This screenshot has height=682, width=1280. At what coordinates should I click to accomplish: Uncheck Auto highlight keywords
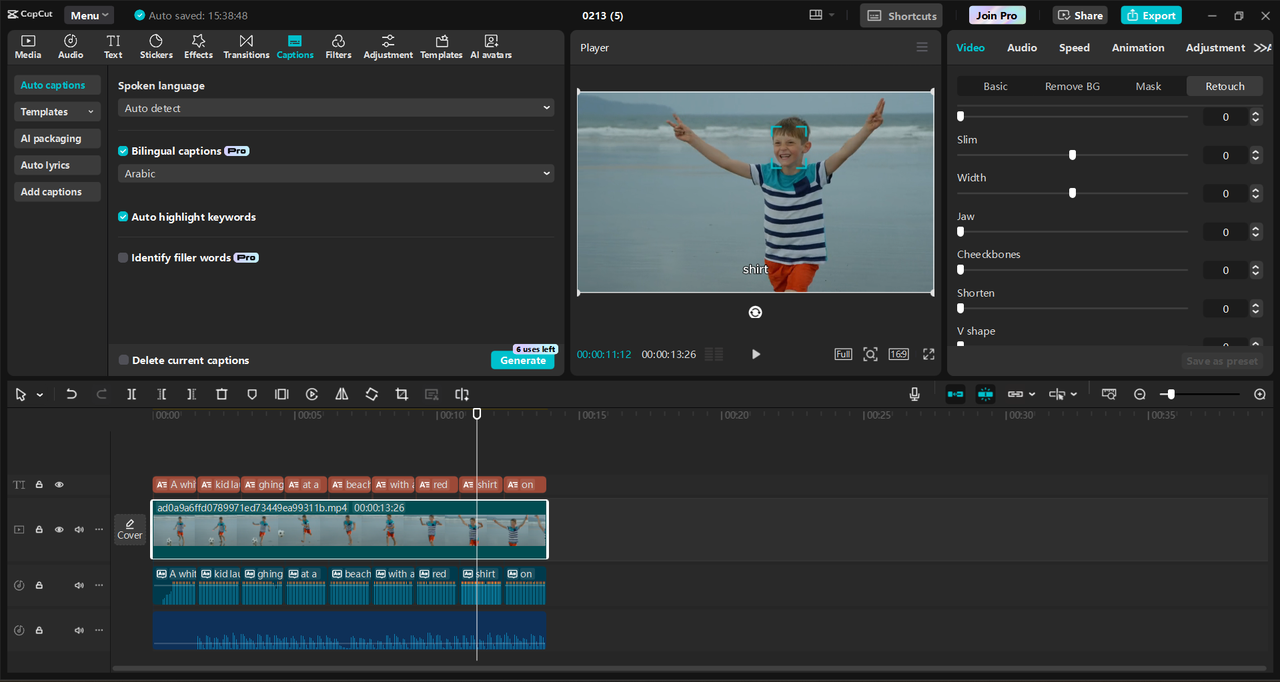coord(123,217)
